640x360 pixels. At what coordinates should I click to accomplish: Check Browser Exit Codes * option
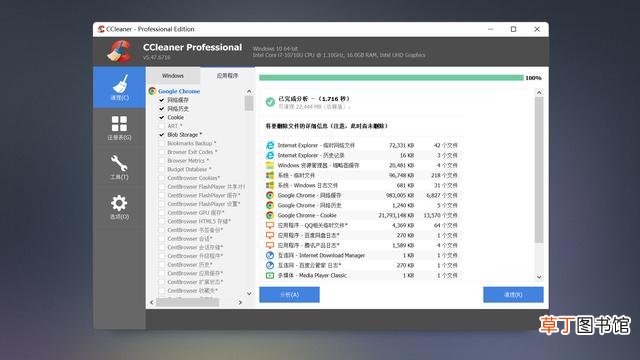162,152
